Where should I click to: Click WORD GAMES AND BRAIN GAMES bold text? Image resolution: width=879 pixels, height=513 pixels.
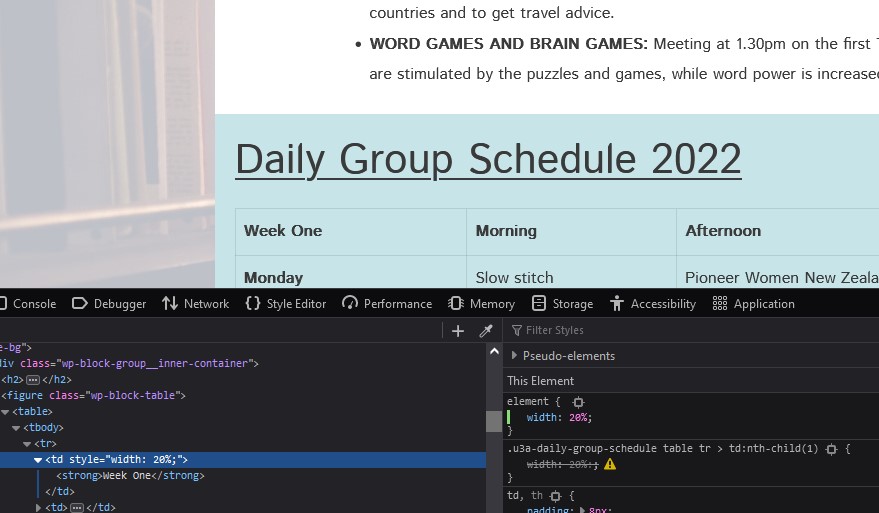508,44
